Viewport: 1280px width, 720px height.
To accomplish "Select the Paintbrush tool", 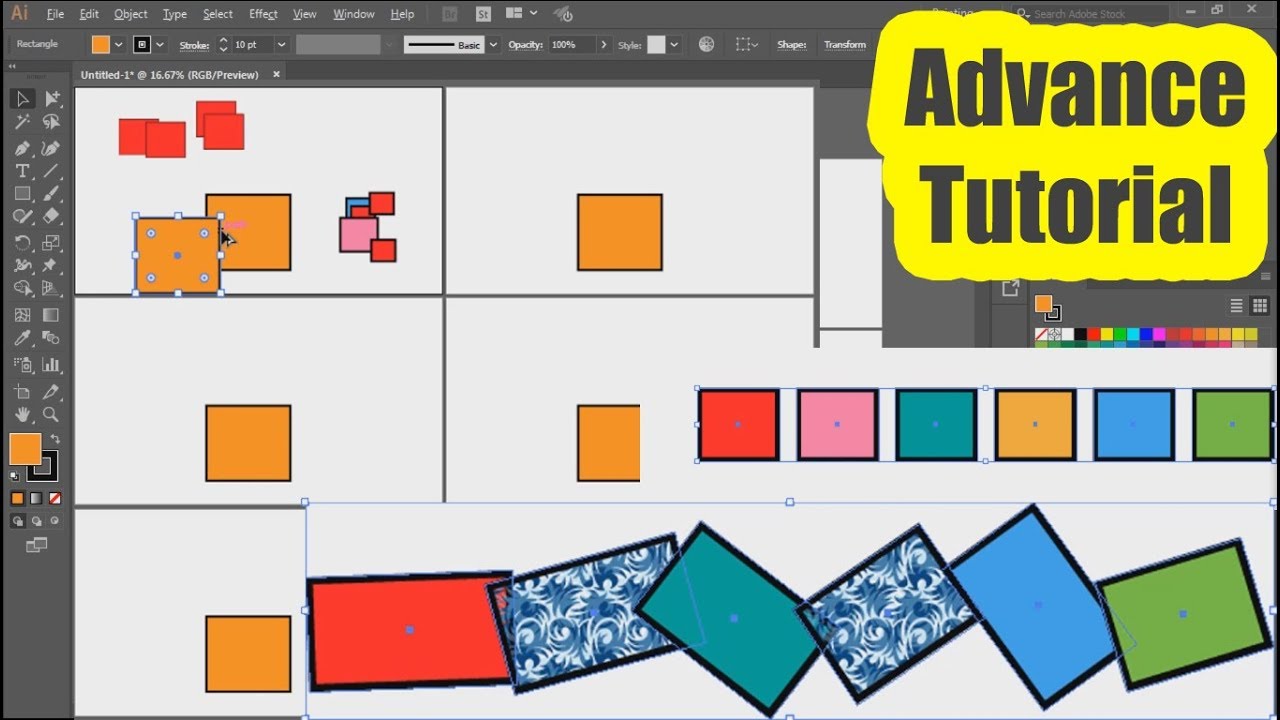I will coord(52,194).
